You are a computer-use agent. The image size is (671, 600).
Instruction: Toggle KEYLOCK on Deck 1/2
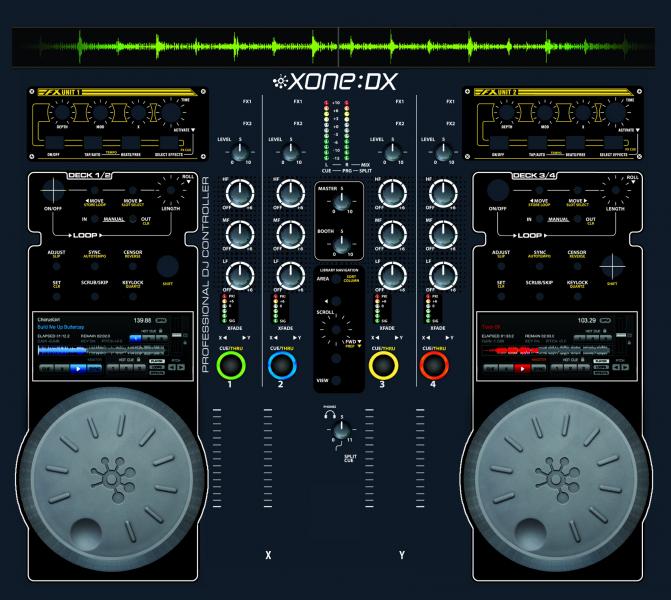pos(133,296)
